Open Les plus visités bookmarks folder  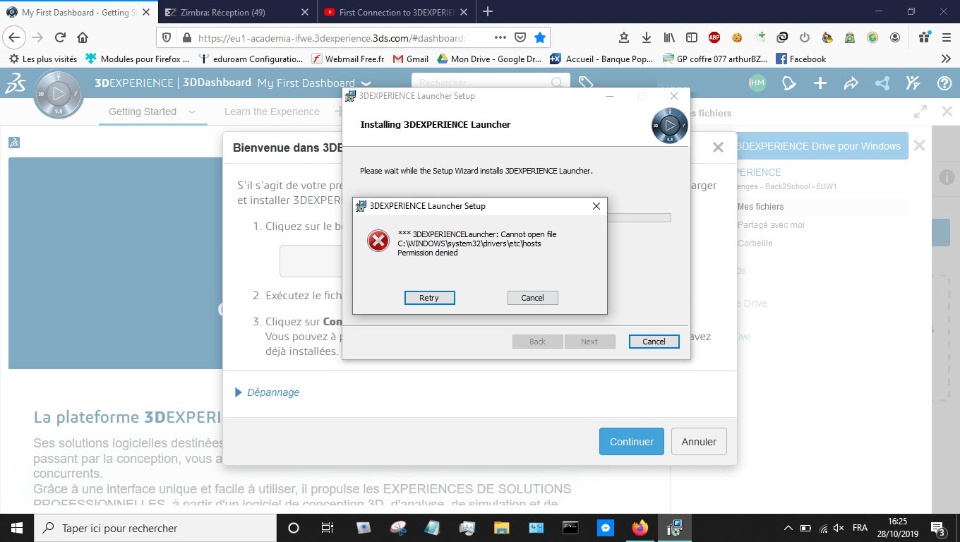click(x=43, y=59)
